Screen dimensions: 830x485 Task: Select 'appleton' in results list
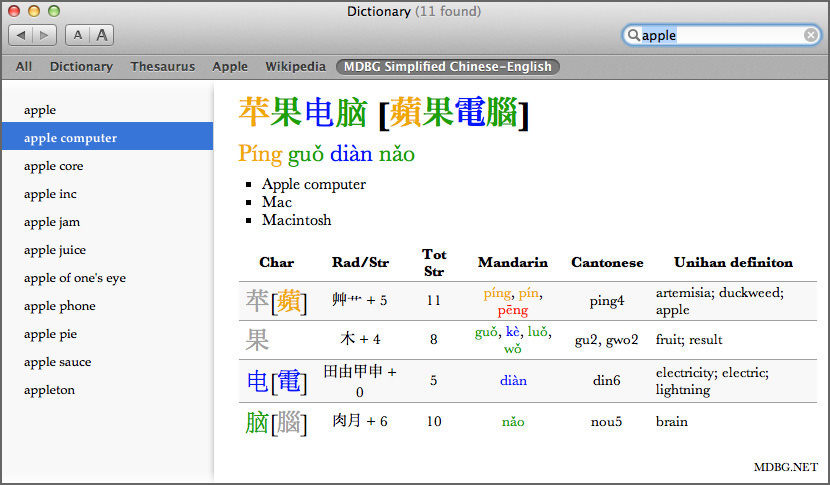coord(107,390)
